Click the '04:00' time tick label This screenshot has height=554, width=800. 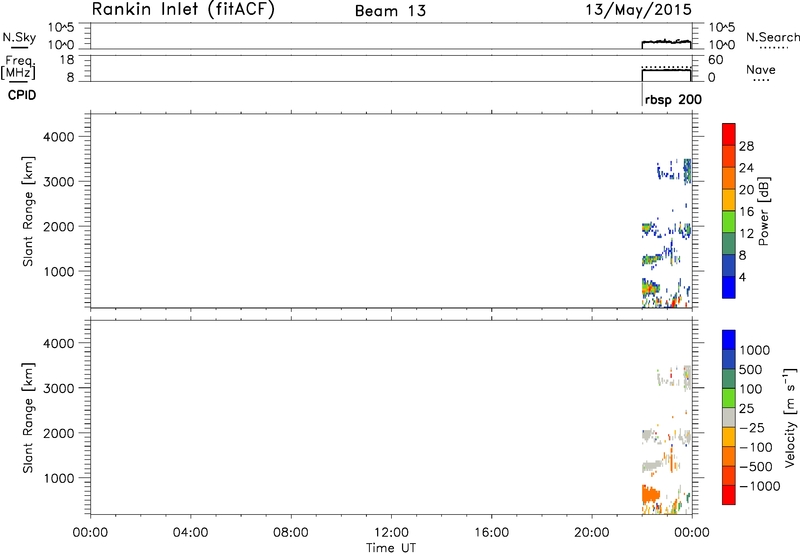pos(190,533)
